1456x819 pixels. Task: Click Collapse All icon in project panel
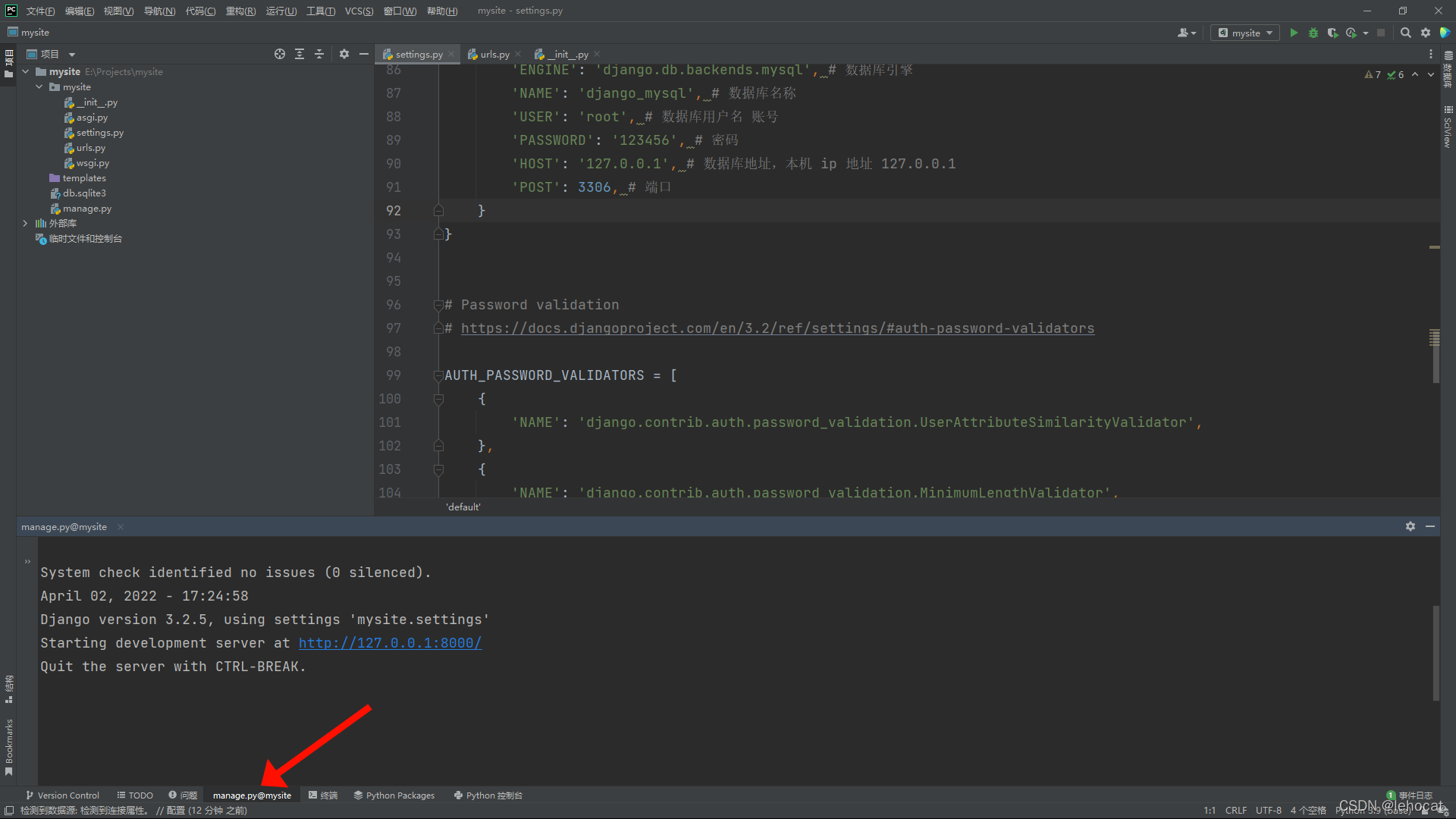tap(319, 54)
